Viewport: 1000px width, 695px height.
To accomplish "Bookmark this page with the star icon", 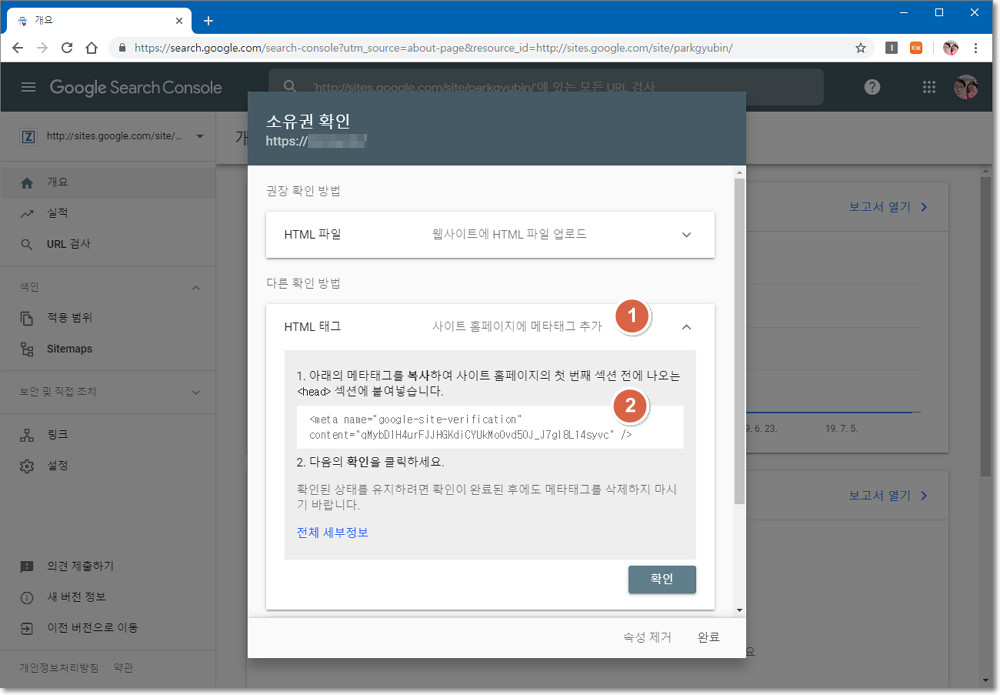I will (x=860, y=48).
